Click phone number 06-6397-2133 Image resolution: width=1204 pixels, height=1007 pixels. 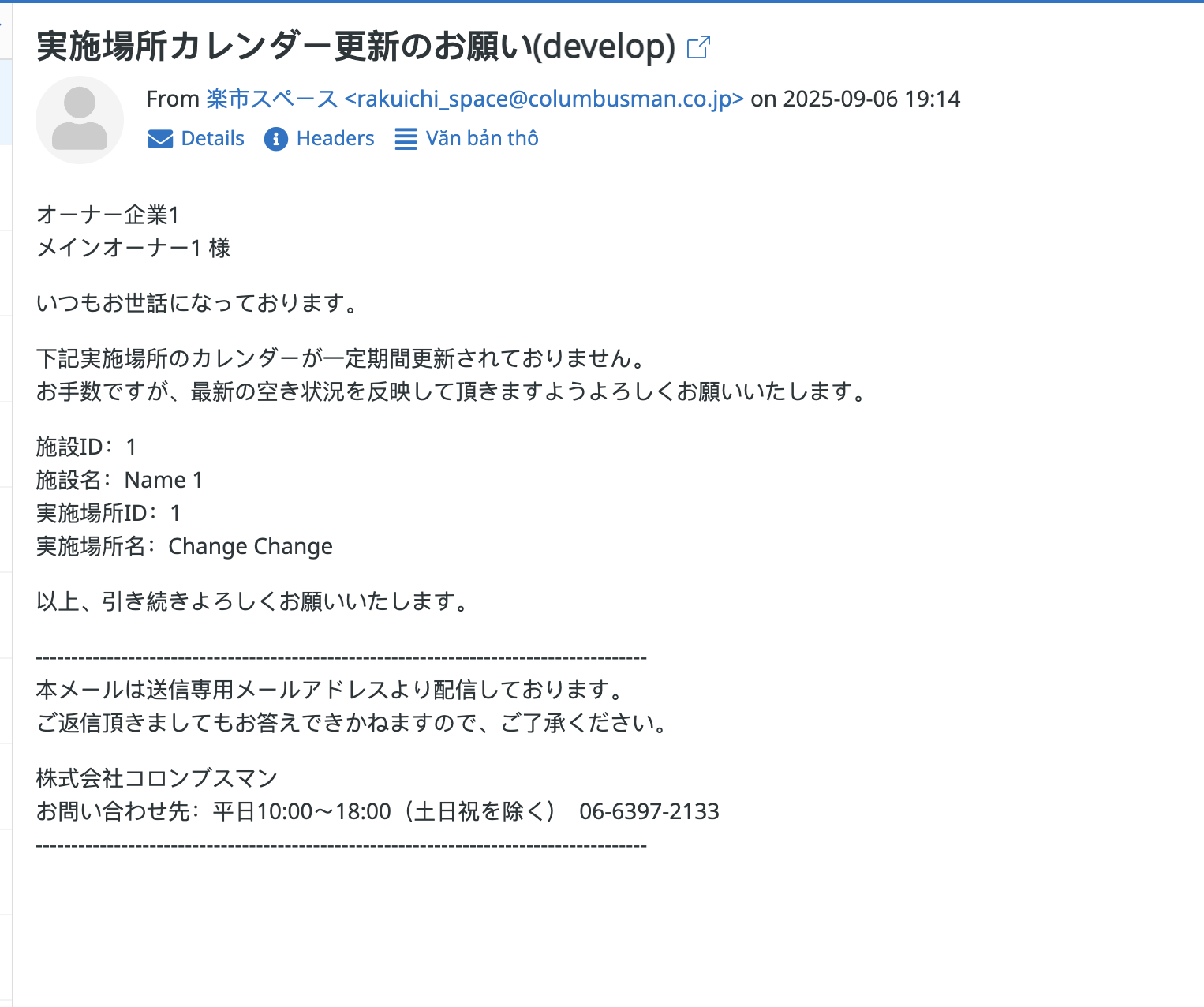click(649, 811)
